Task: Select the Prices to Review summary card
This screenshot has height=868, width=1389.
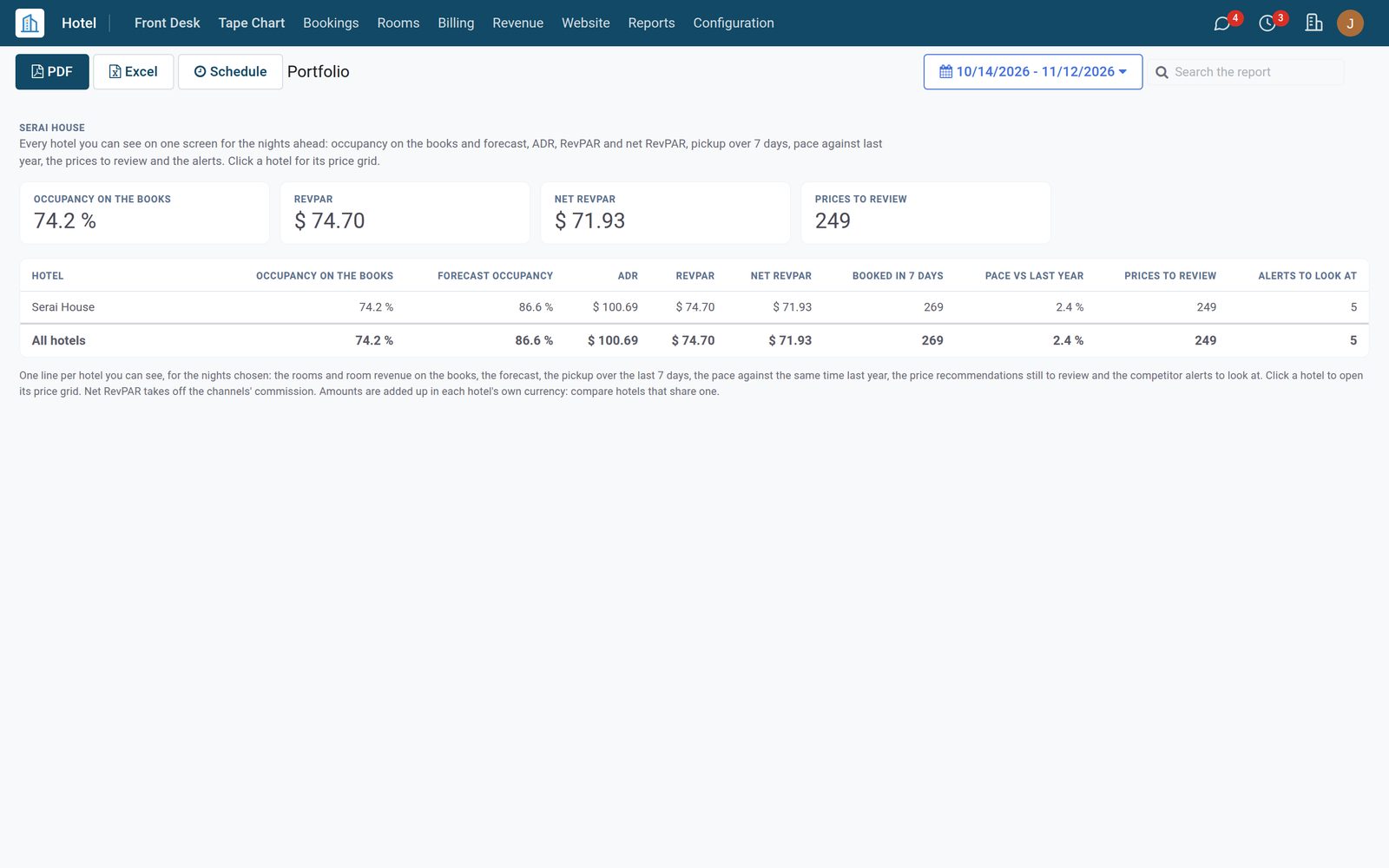Action: pyautogui.click(x=925, y=213)
